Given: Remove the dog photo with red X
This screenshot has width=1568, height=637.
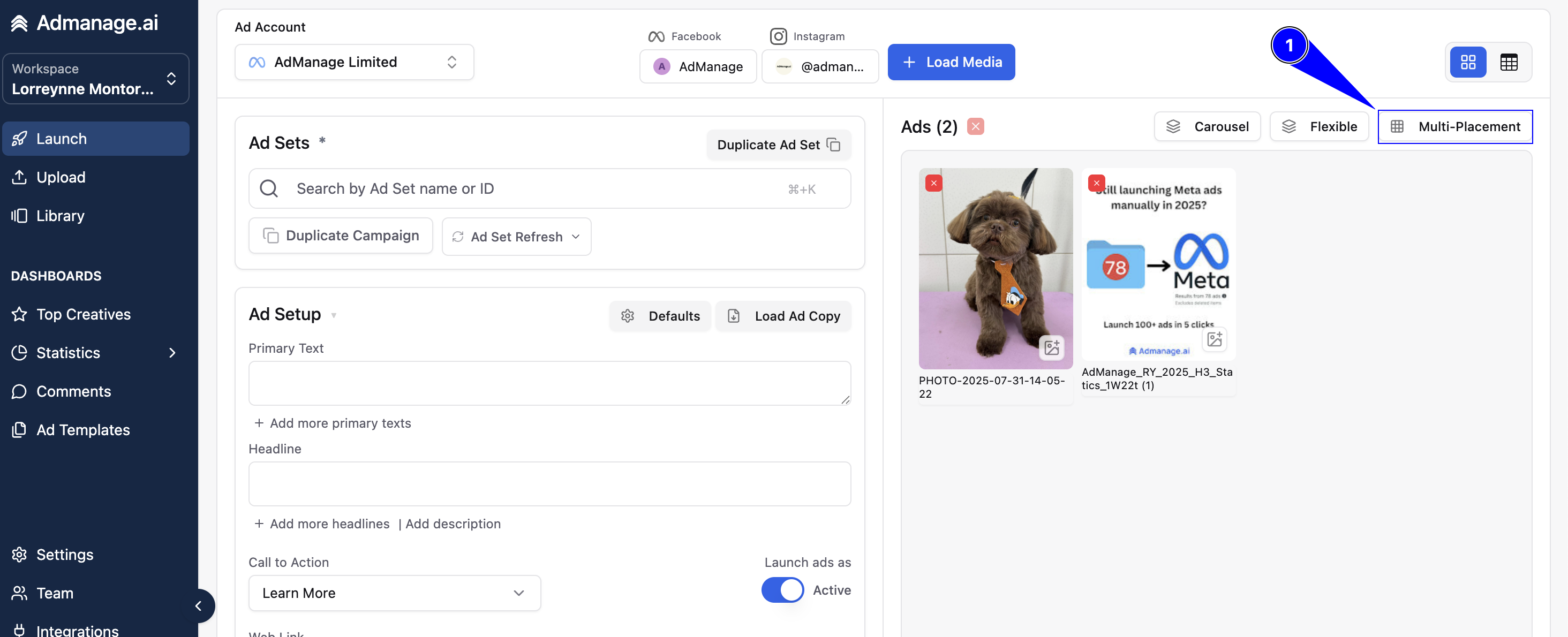Looking at the screenshot, I should (x=934, y=183).
